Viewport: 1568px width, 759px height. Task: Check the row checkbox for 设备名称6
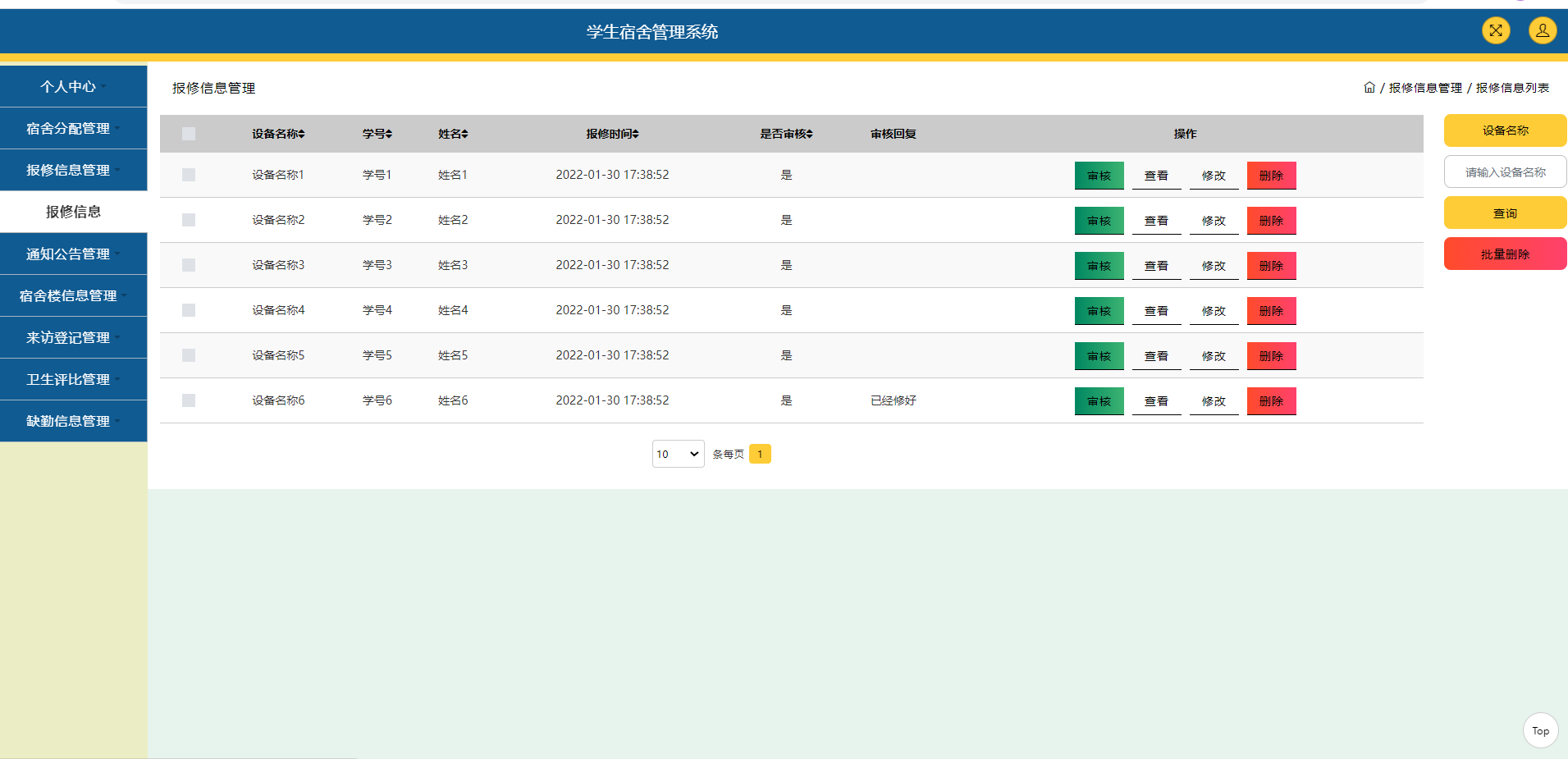pyautogui.click(x=189, y=400)
